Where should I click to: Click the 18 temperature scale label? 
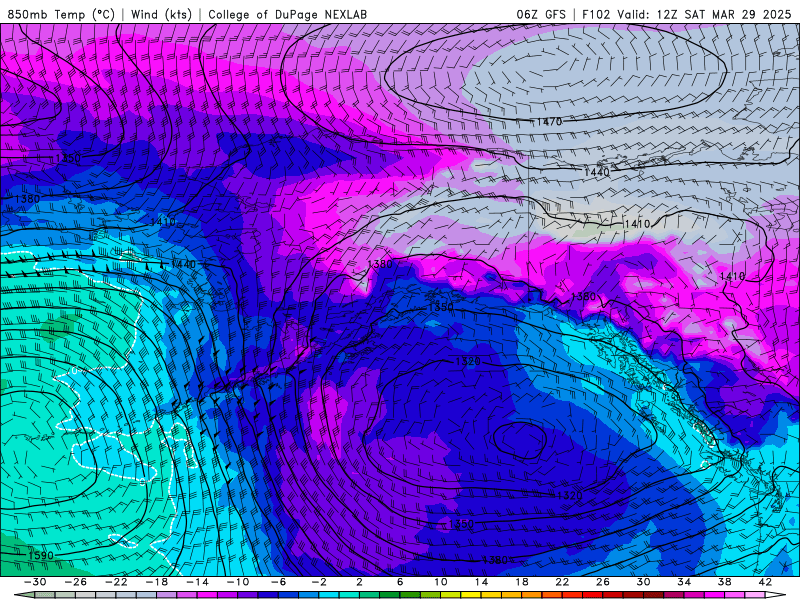[x=521, y=582]
